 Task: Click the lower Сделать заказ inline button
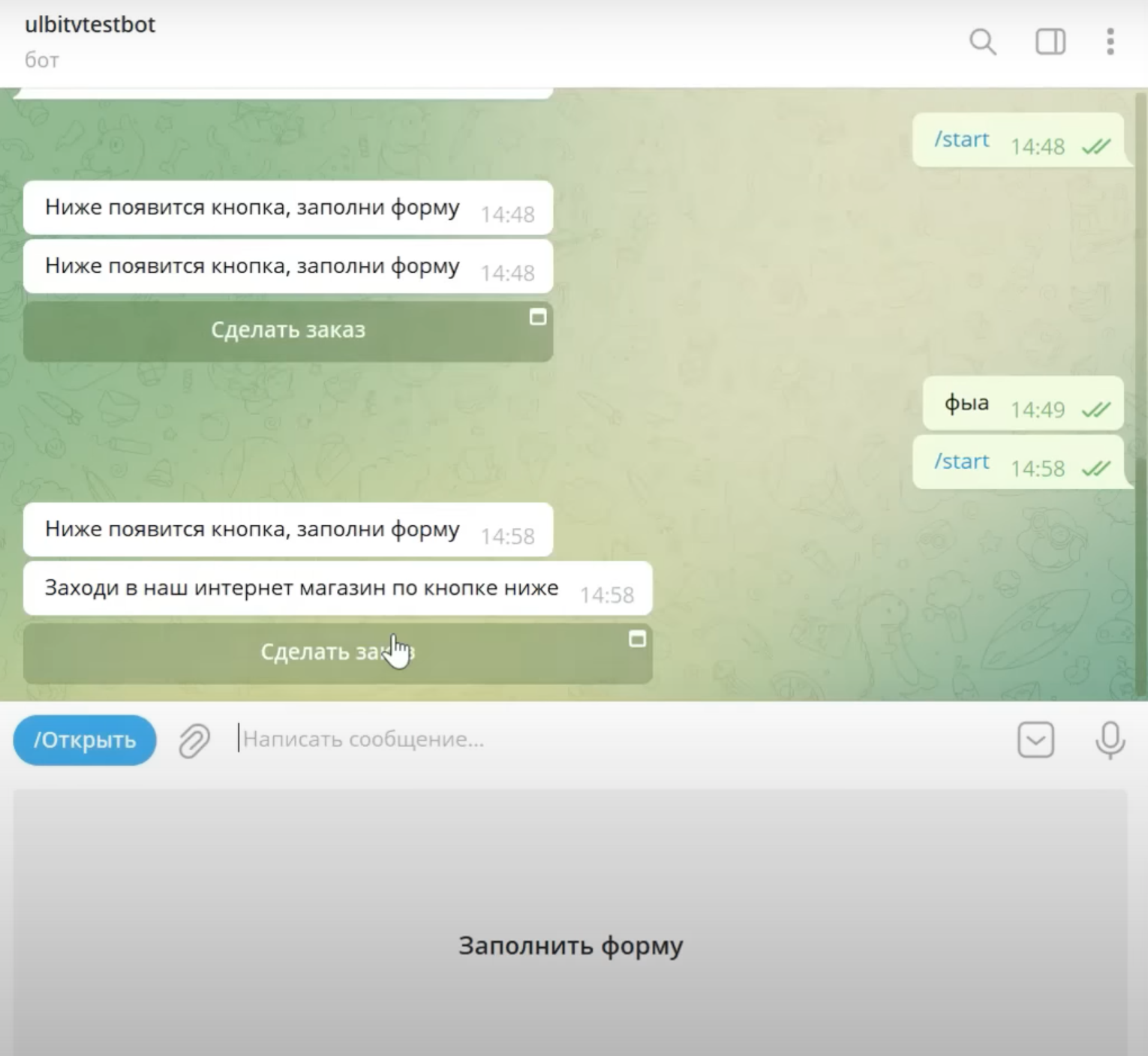click(x=338, y=652)
